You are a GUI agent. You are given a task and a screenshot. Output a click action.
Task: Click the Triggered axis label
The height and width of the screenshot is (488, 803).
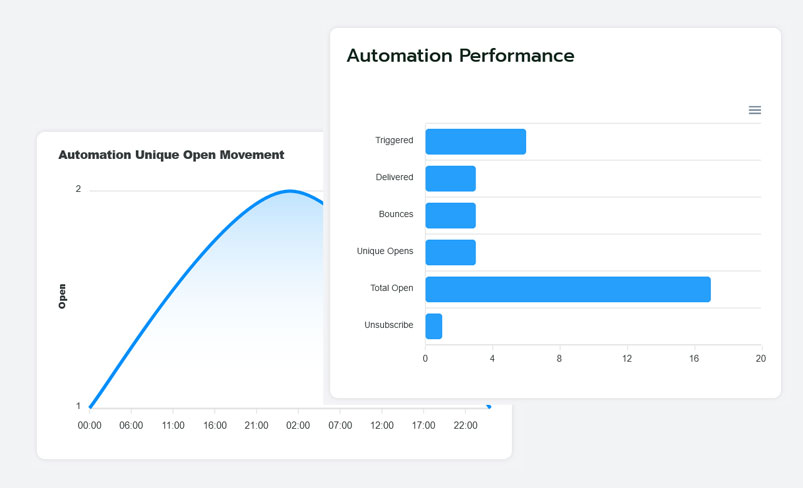[x=394, y=140]
